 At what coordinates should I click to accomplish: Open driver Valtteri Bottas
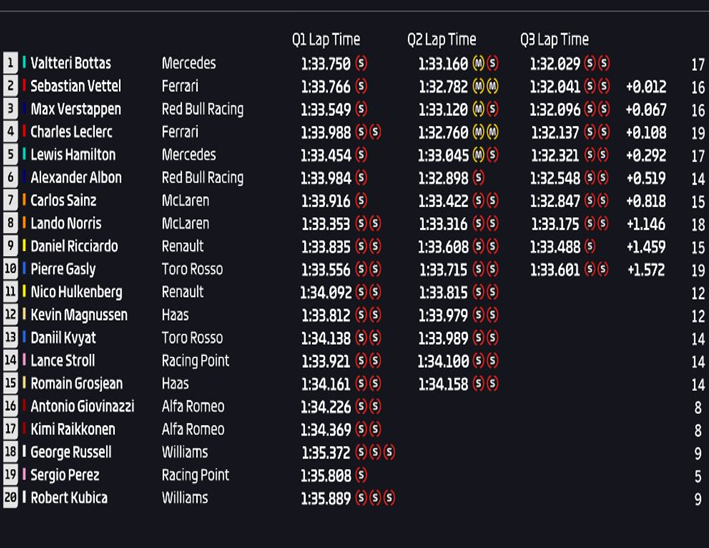click(70, 63)
